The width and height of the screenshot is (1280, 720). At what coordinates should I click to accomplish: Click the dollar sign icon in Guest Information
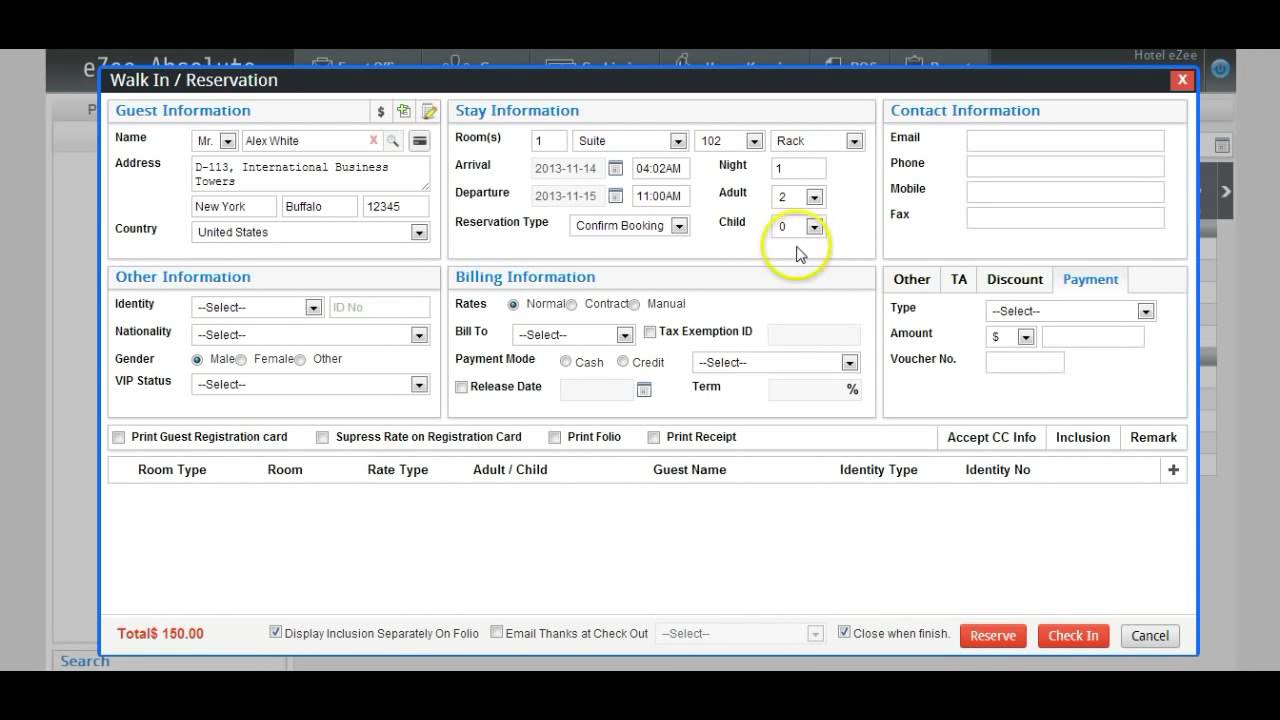tap(381, 112)
